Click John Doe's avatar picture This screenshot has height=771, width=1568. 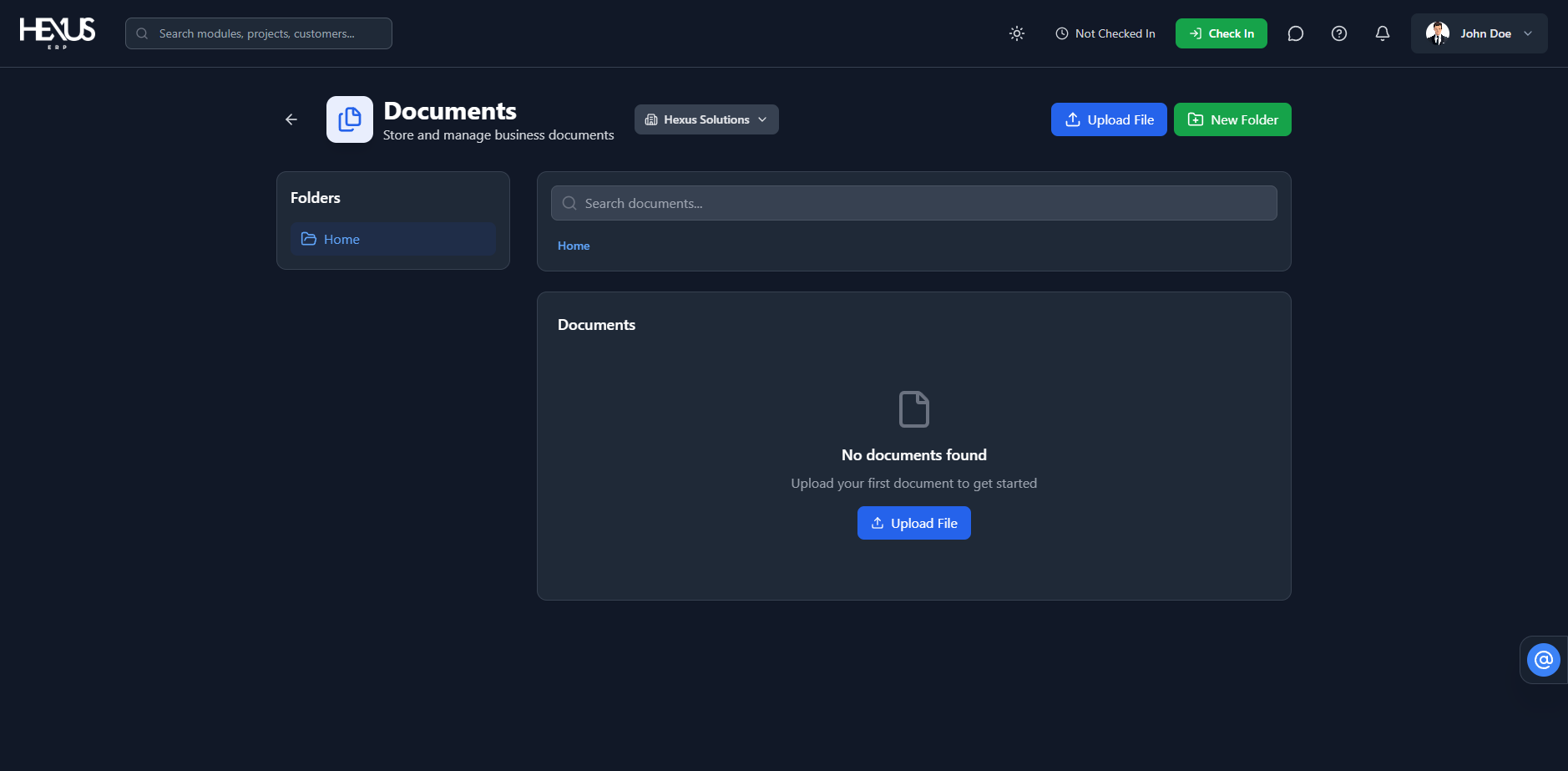[x=1438, y=33]
